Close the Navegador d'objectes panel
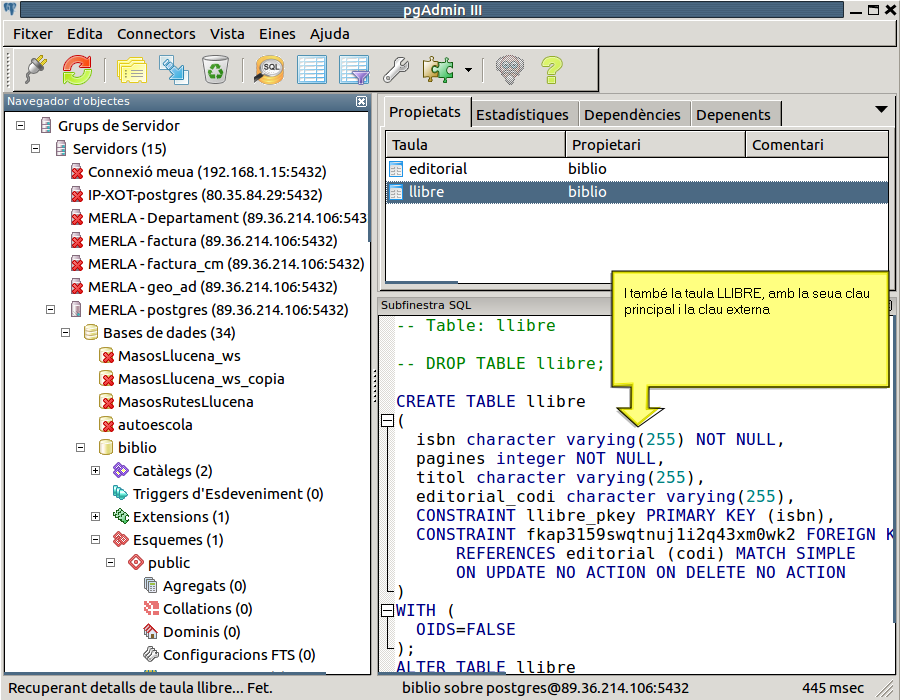Image resolution: width=900 pixels, height=700 pixels. 361,102
